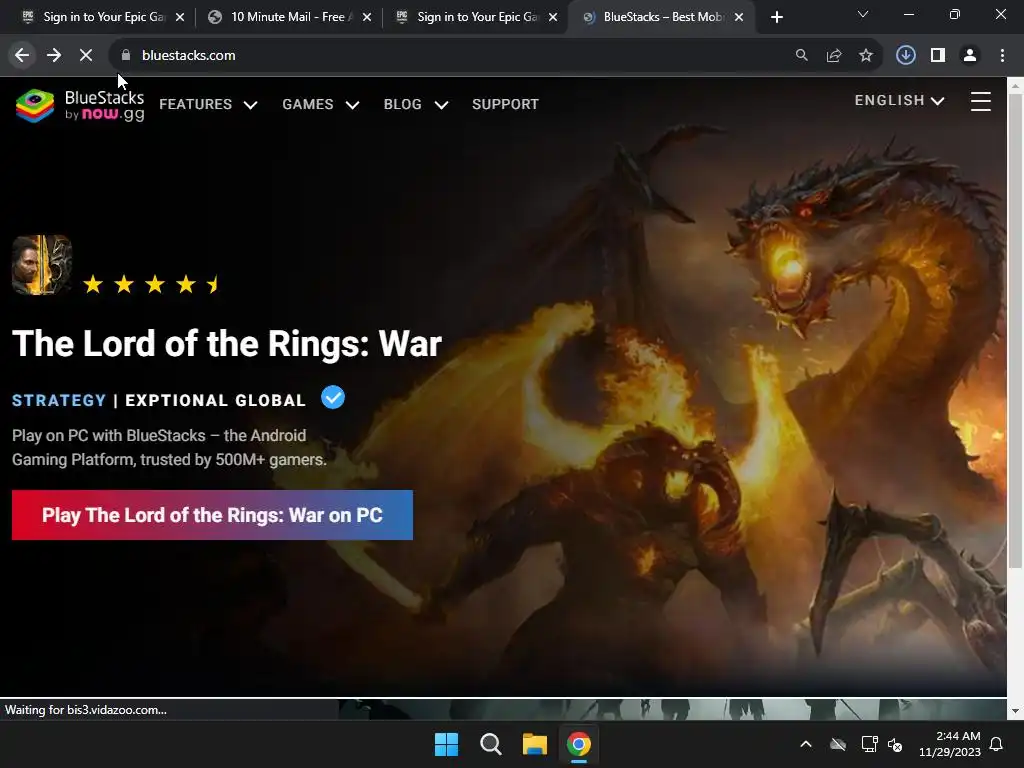Click the title The Lord of the Rings: War
The image size is (1024, 768).
pyautogui.click(x=227, y=344)
